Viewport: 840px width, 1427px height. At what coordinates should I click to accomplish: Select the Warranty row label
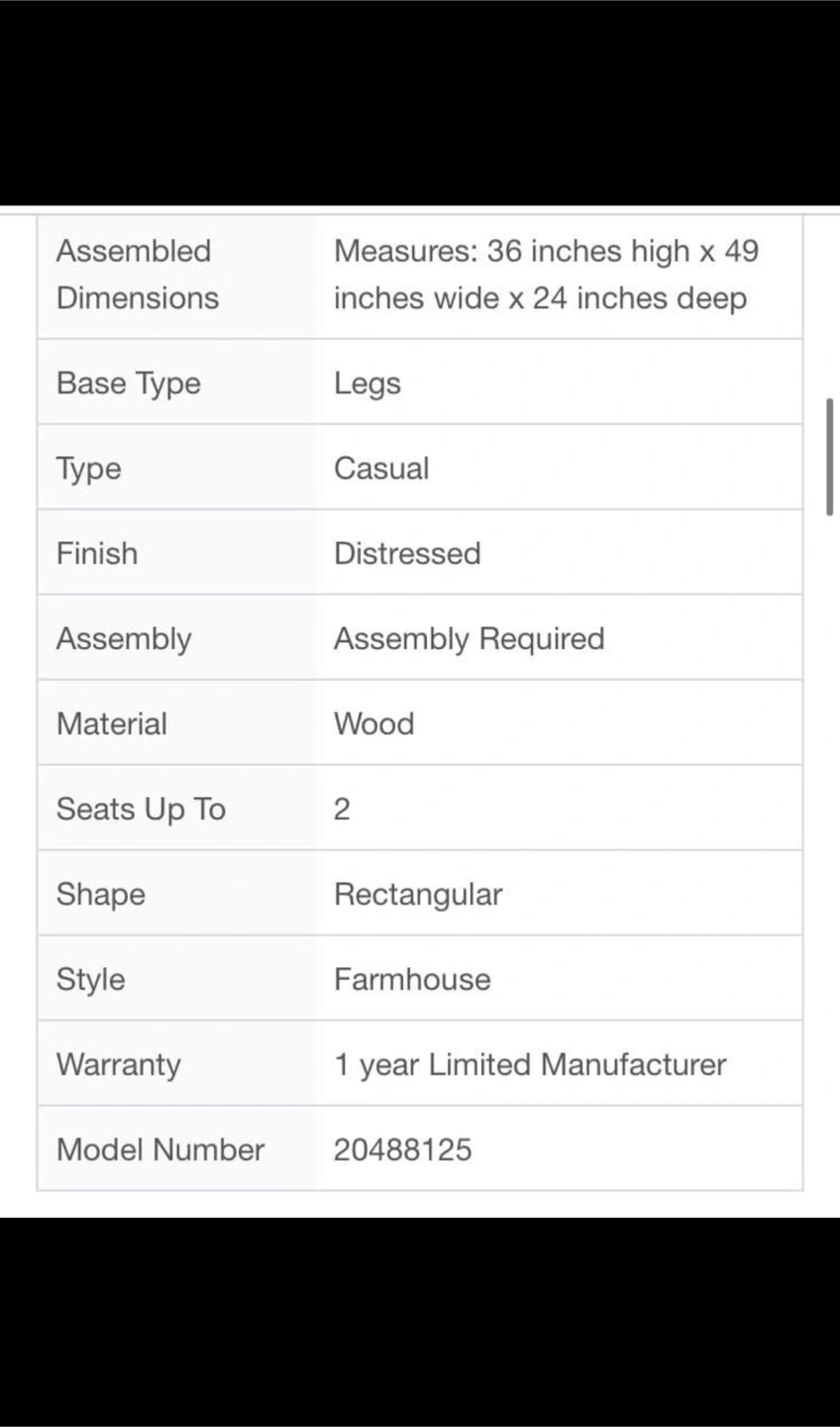coord(119,1065)
